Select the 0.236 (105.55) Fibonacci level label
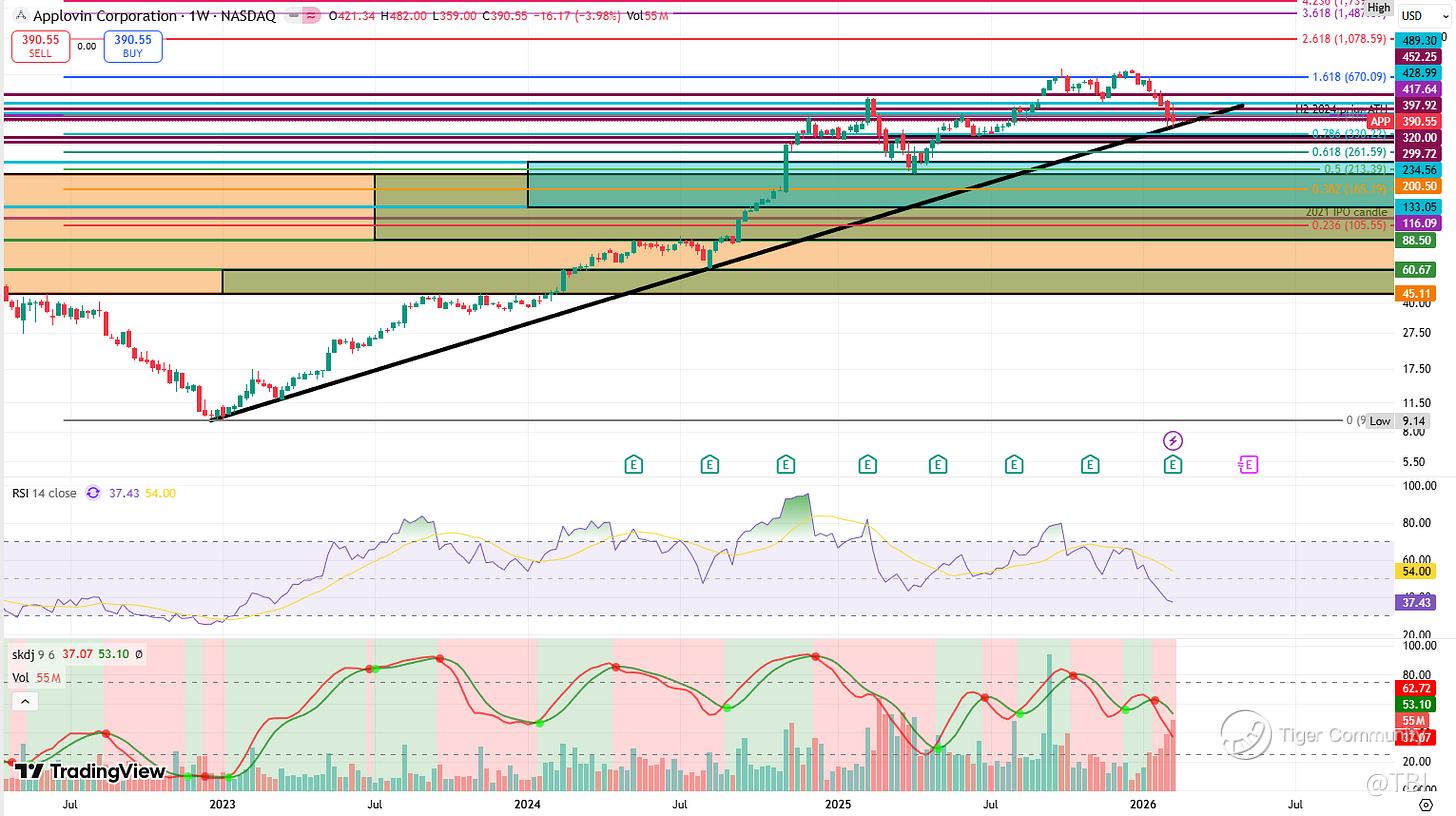Image resolution: width=1456 pixels, height=816 pixels. coord(1349,225)
